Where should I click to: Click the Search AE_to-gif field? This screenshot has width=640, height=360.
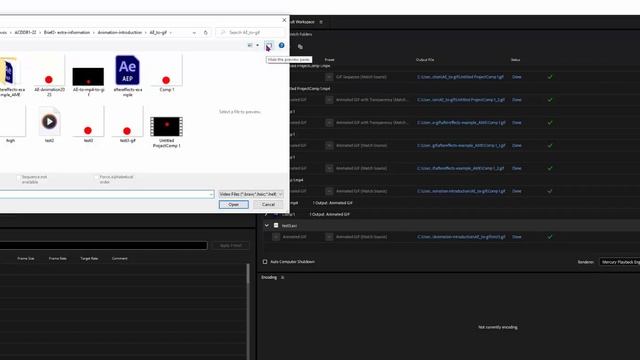coord(250,32)
